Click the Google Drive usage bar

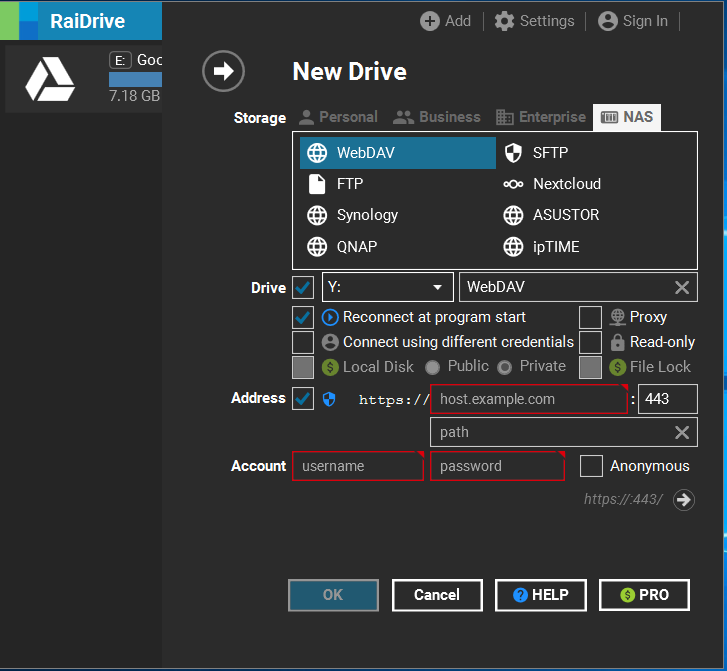[135, 79]
